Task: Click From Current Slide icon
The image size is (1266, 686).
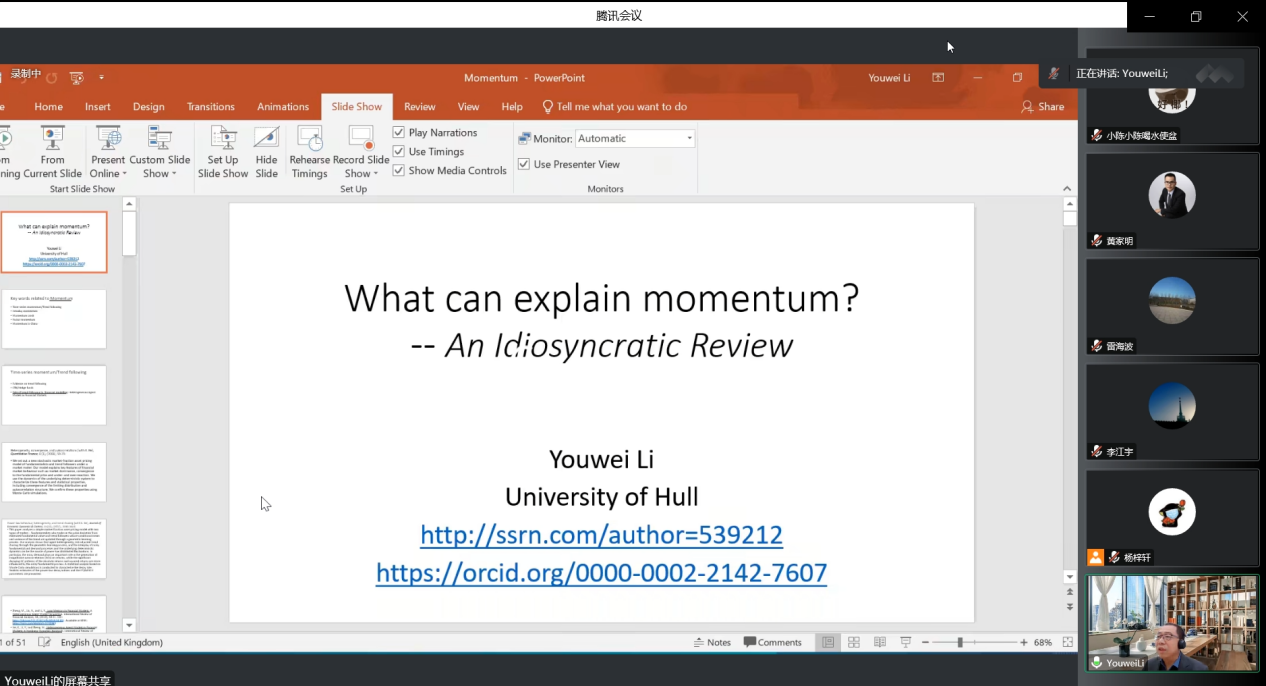Action: 52,139
